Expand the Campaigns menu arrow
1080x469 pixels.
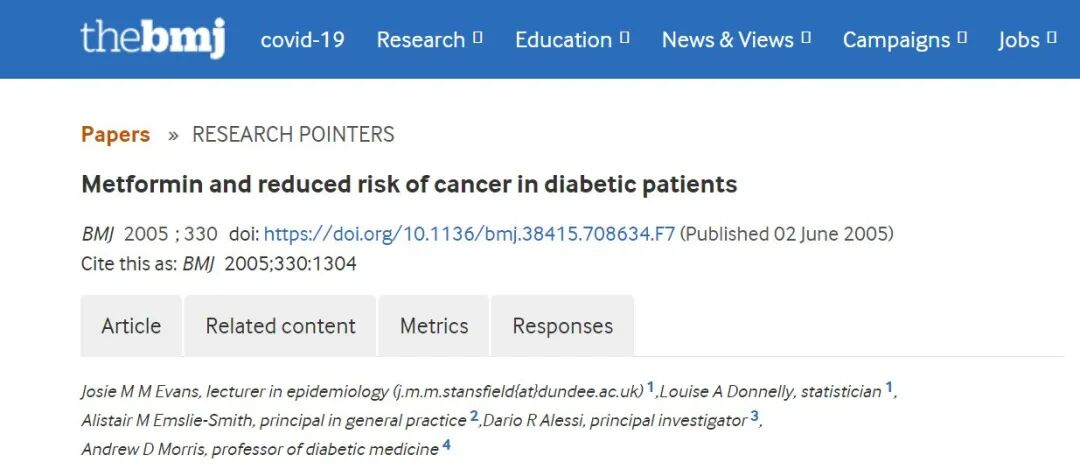[x=963, y=38]
